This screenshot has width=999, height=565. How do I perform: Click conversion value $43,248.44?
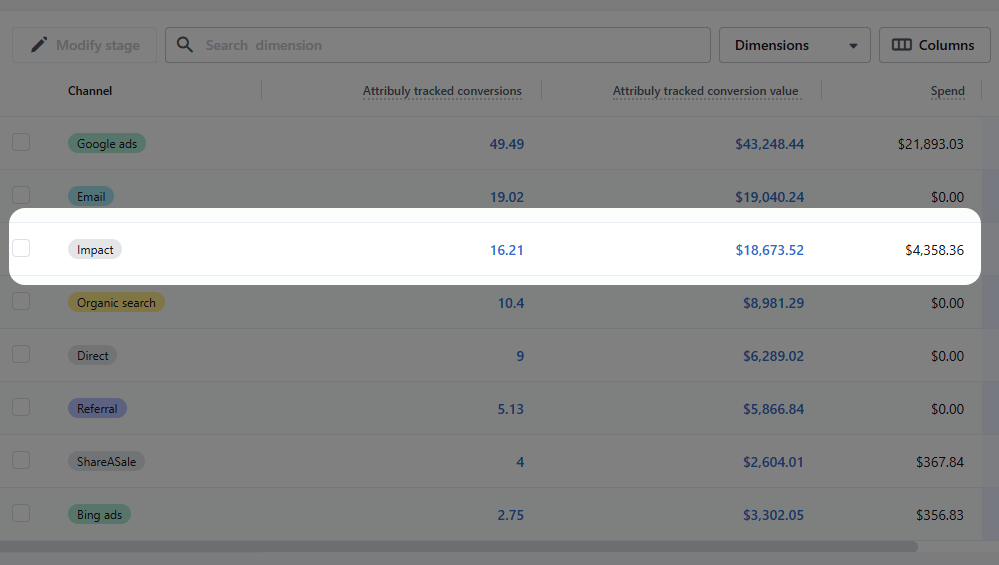[770, 145]
